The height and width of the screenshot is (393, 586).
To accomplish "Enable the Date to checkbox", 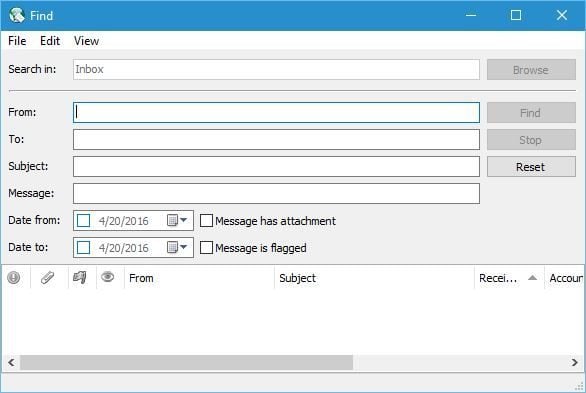I will point(83,247).
